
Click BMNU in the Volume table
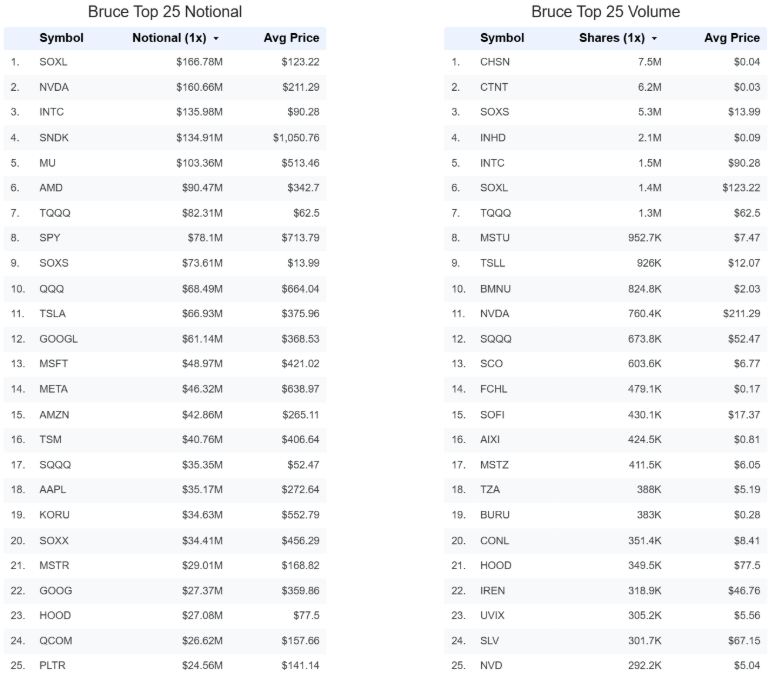(x=495, y=289)
